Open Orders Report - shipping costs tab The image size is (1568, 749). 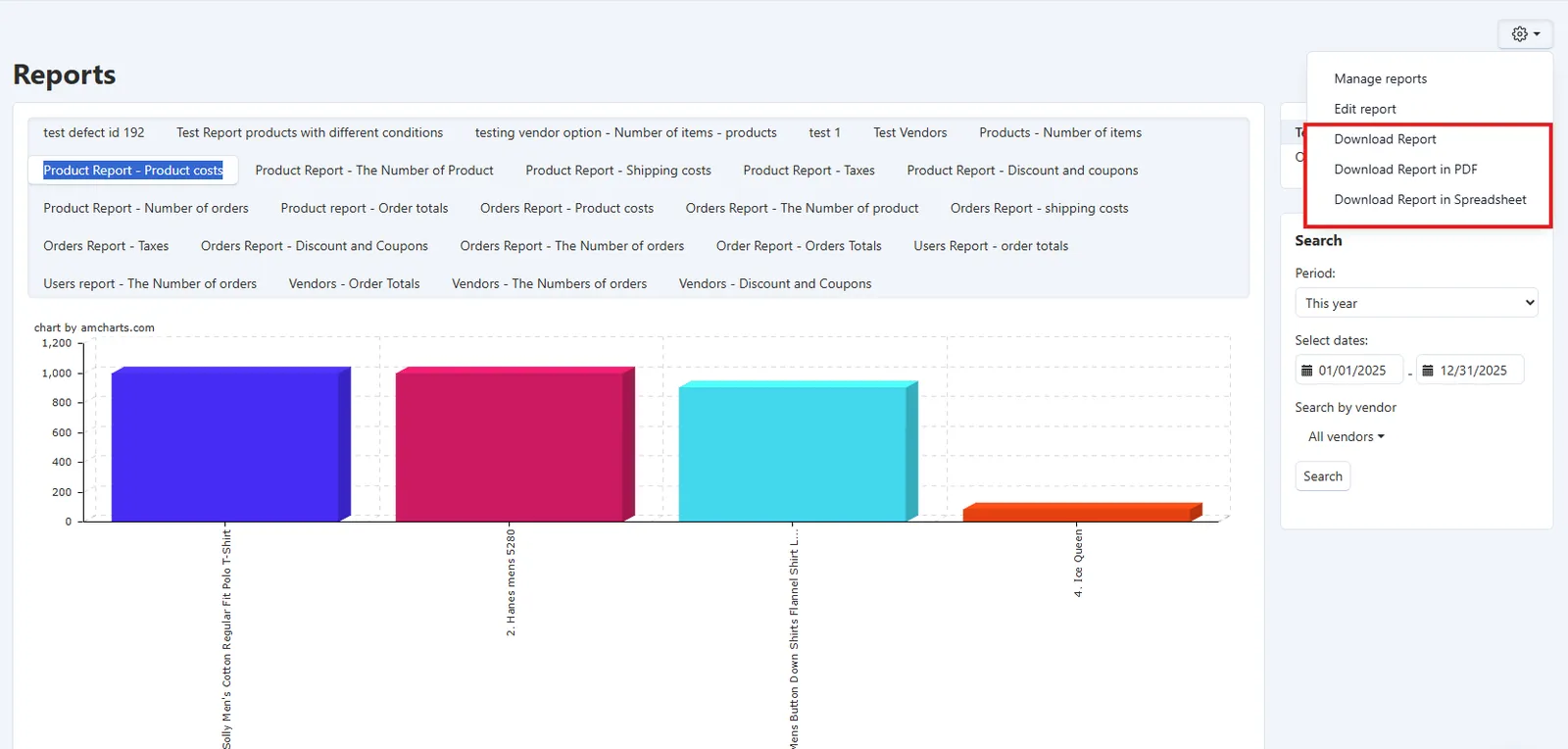coord(1039,208)
